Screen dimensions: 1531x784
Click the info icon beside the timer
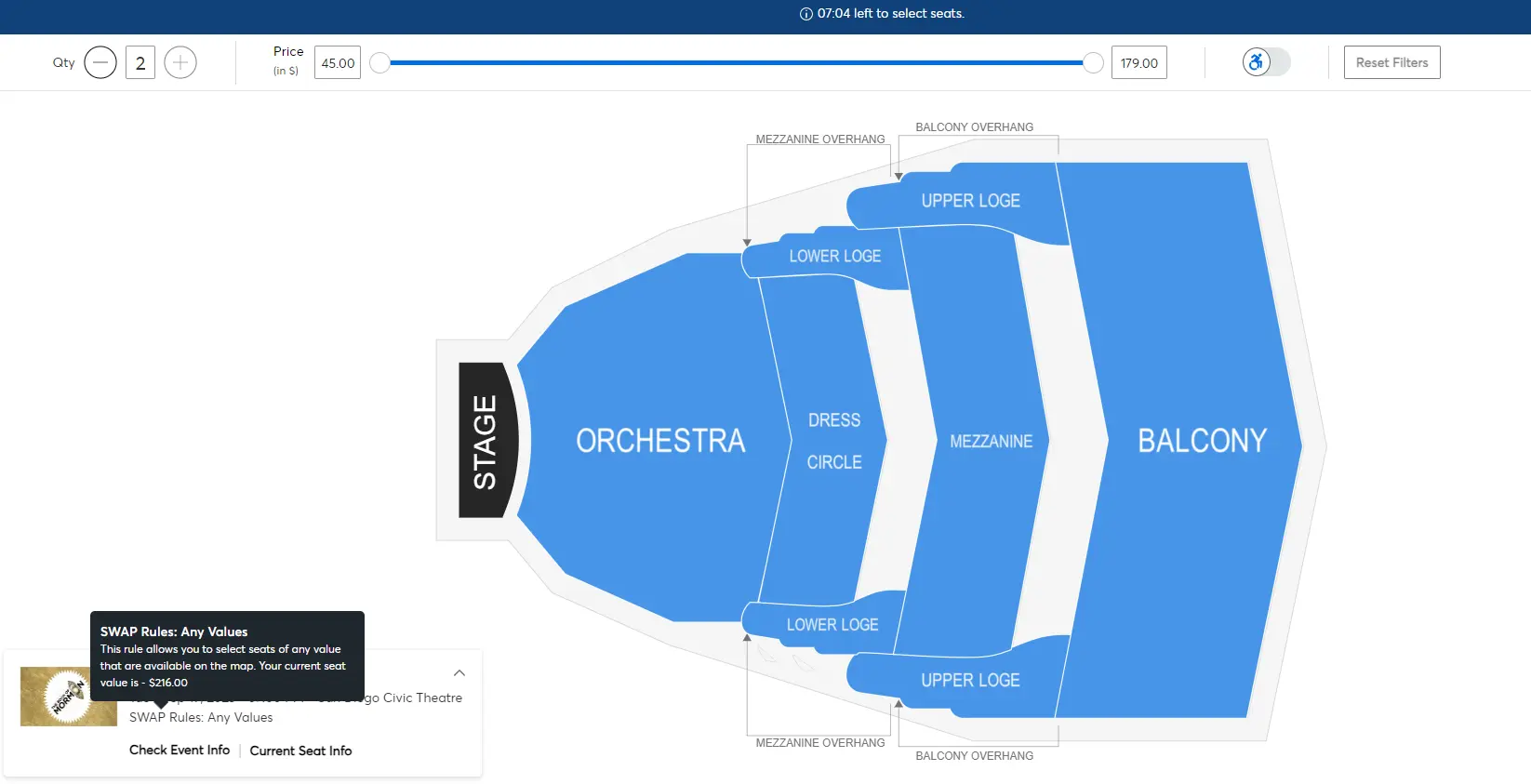coord(806,14)
